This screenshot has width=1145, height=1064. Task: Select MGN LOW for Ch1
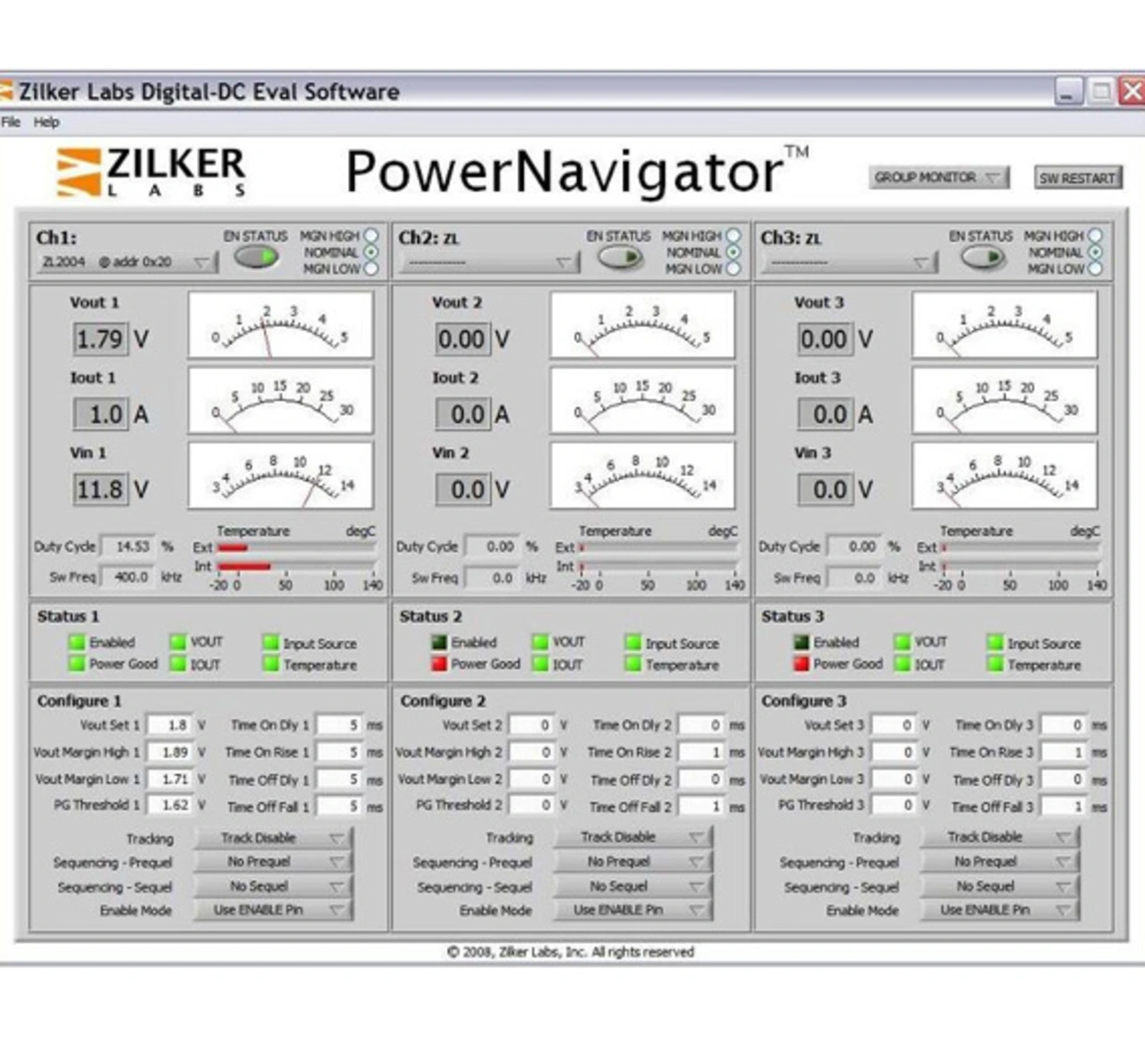pos(370,268)
